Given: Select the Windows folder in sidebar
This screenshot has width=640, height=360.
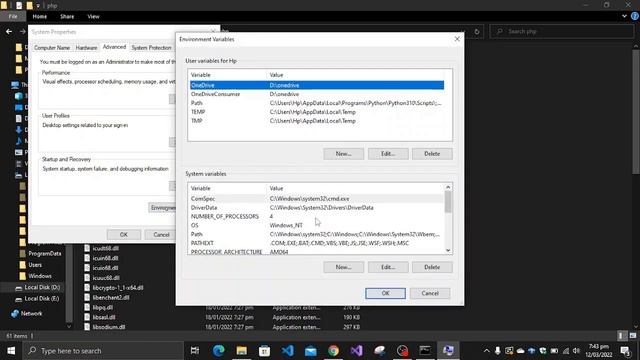Looking at the screenshot, I should pyautogui.click(x=40, y=276).
